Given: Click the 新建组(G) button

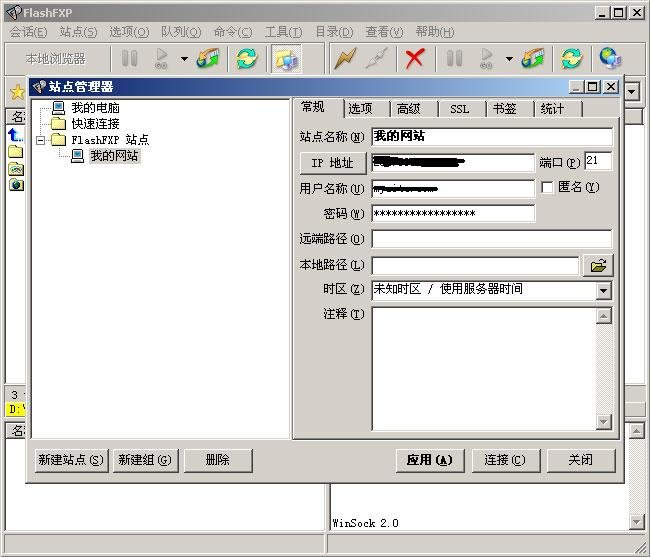Looking at the screenshot, I should (145, 460).
